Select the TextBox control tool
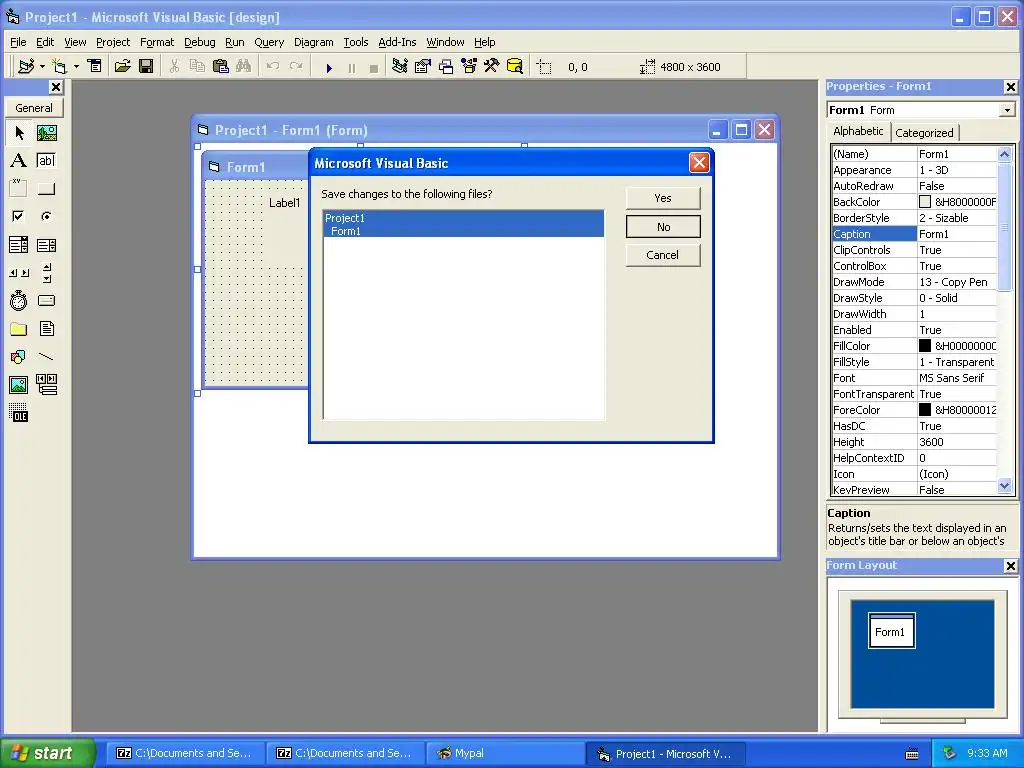 (46, 161)
